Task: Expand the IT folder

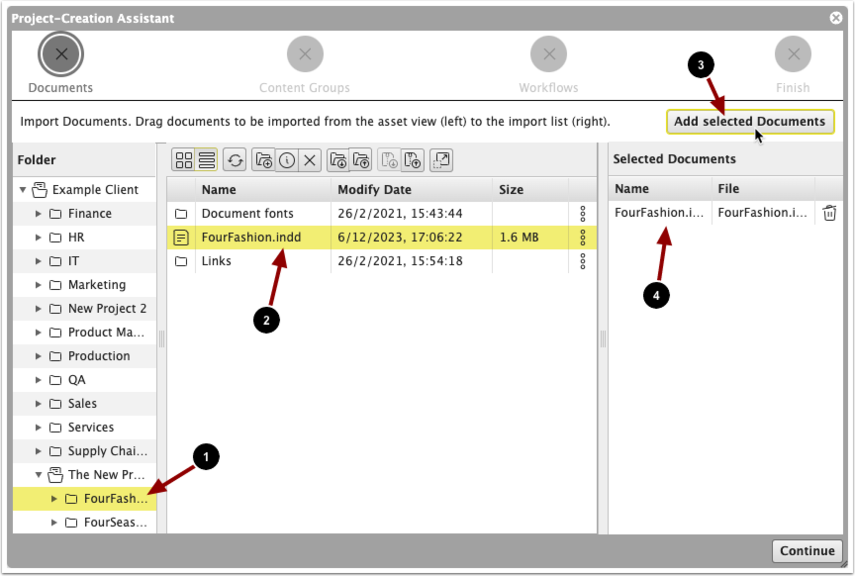Action: [38, 261]
